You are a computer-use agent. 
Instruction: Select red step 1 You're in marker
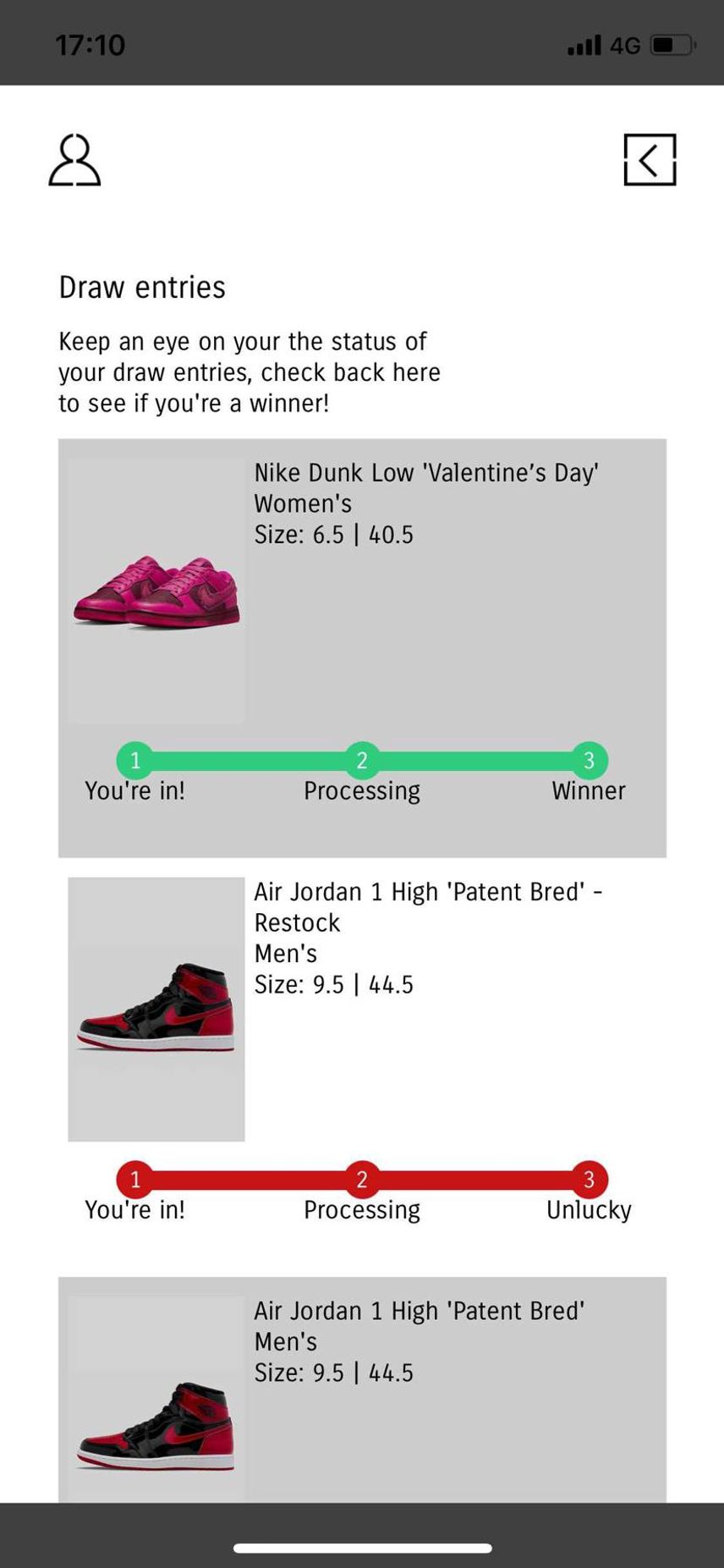point(135,1179)
